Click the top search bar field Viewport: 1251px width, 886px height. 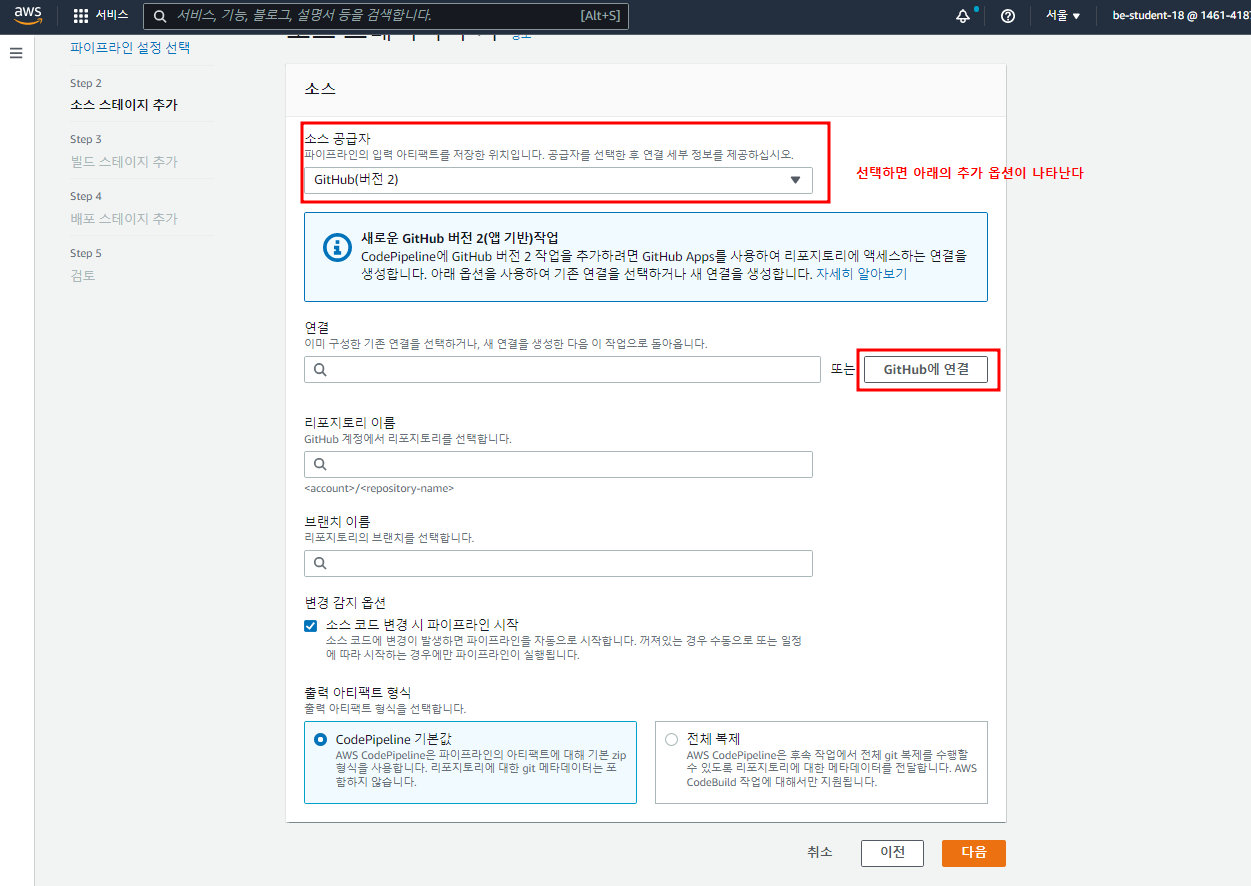(388, 16)
